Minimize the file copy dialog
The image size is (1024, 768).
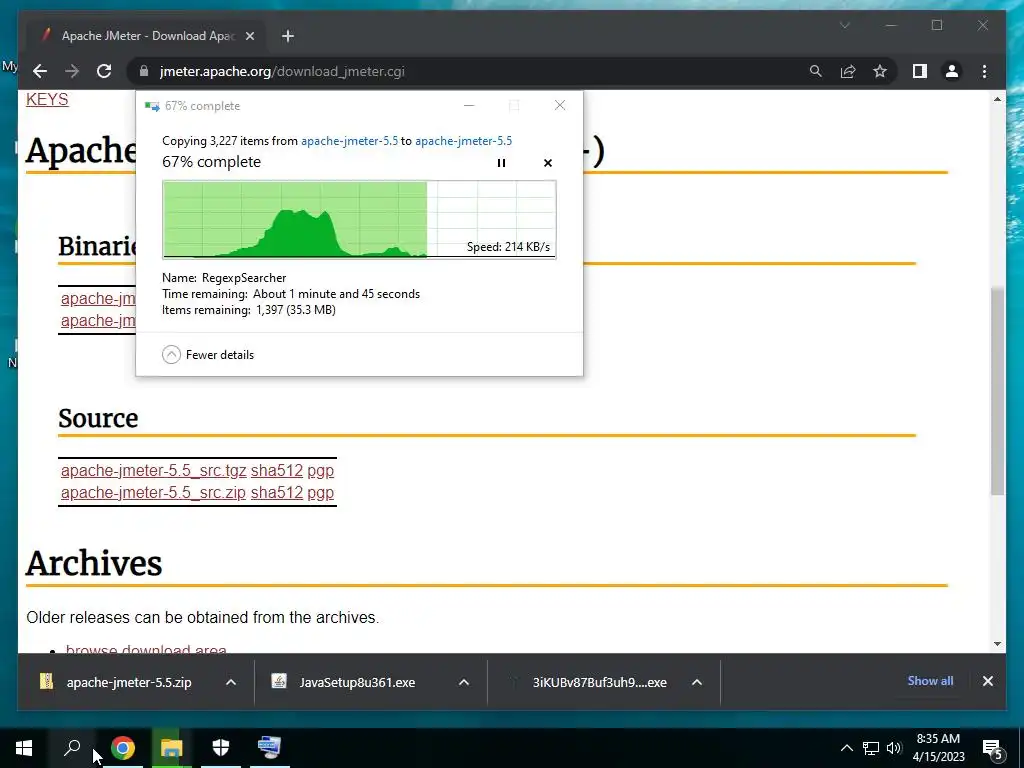[x=469, y=105]
